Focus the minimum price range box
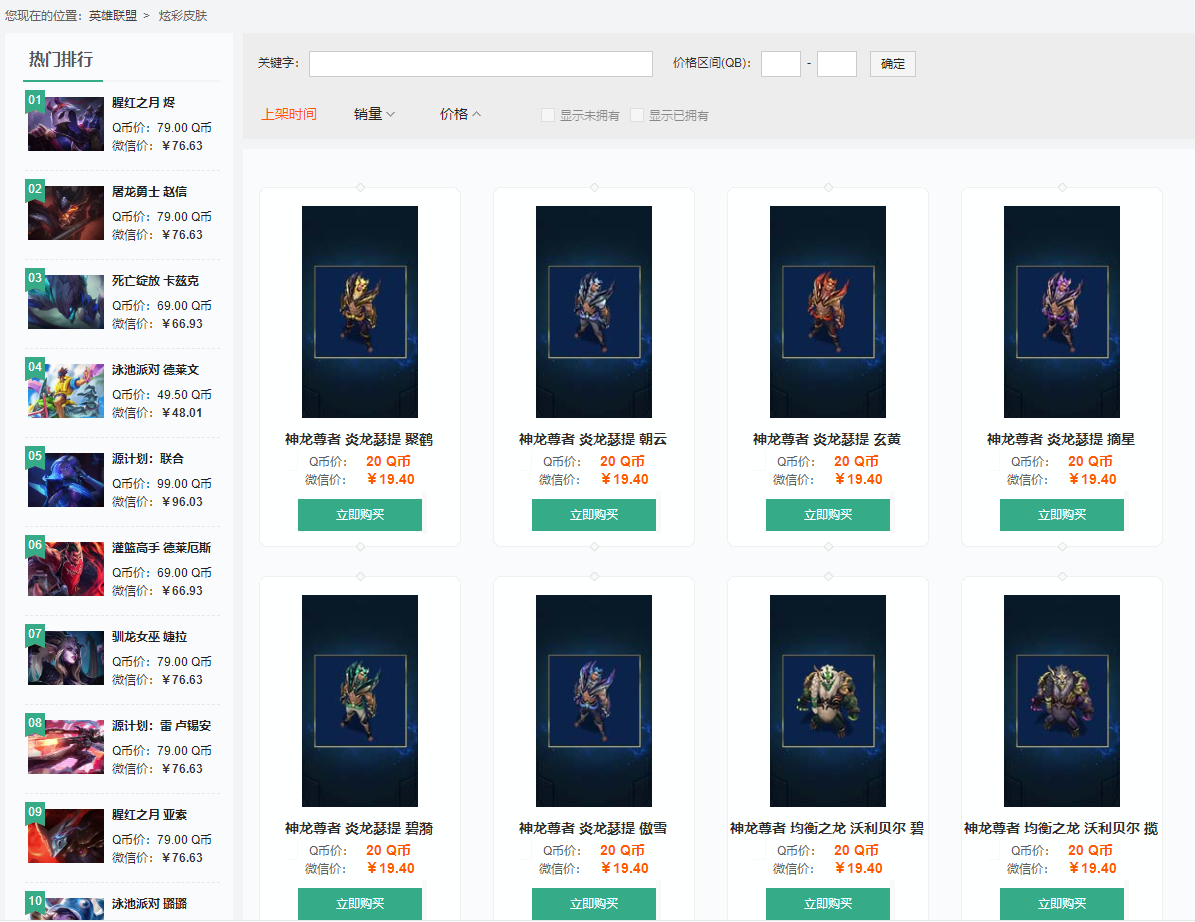This screenshot has height=922, width=1195. tap(780, 64)
